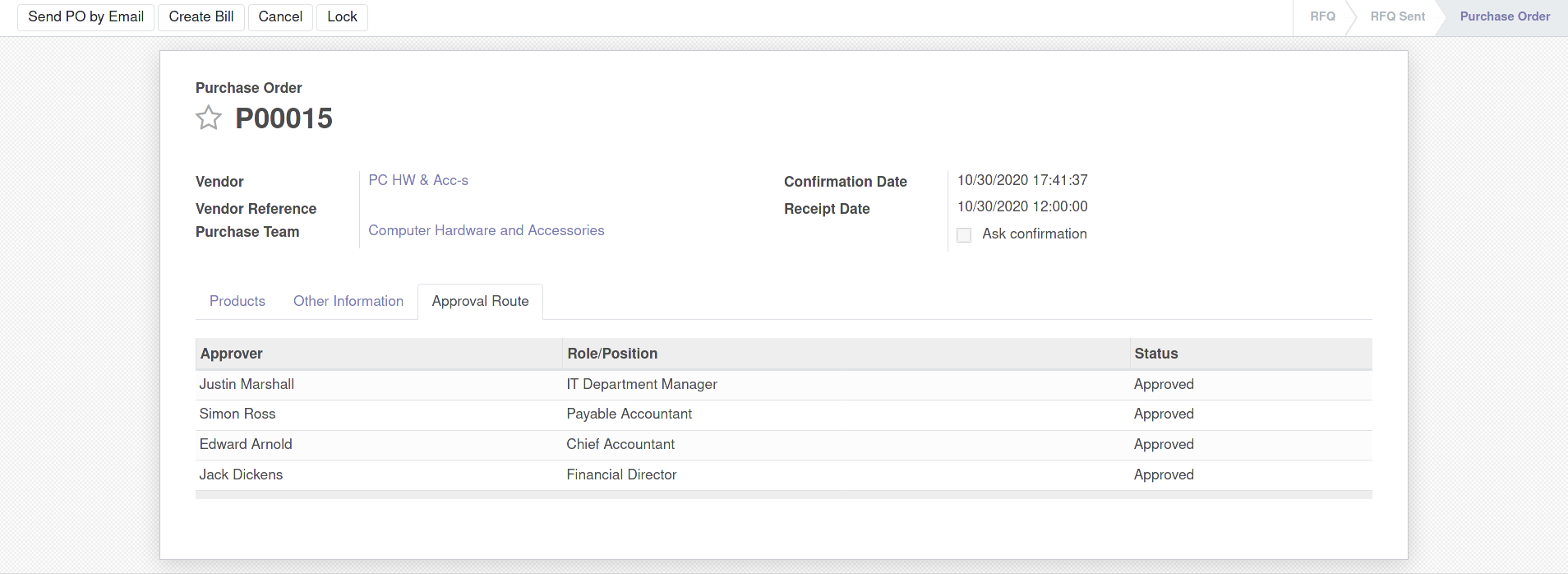Switch to the Products tab
This screenshot has width=1568, height=574.
click(237, 301)
